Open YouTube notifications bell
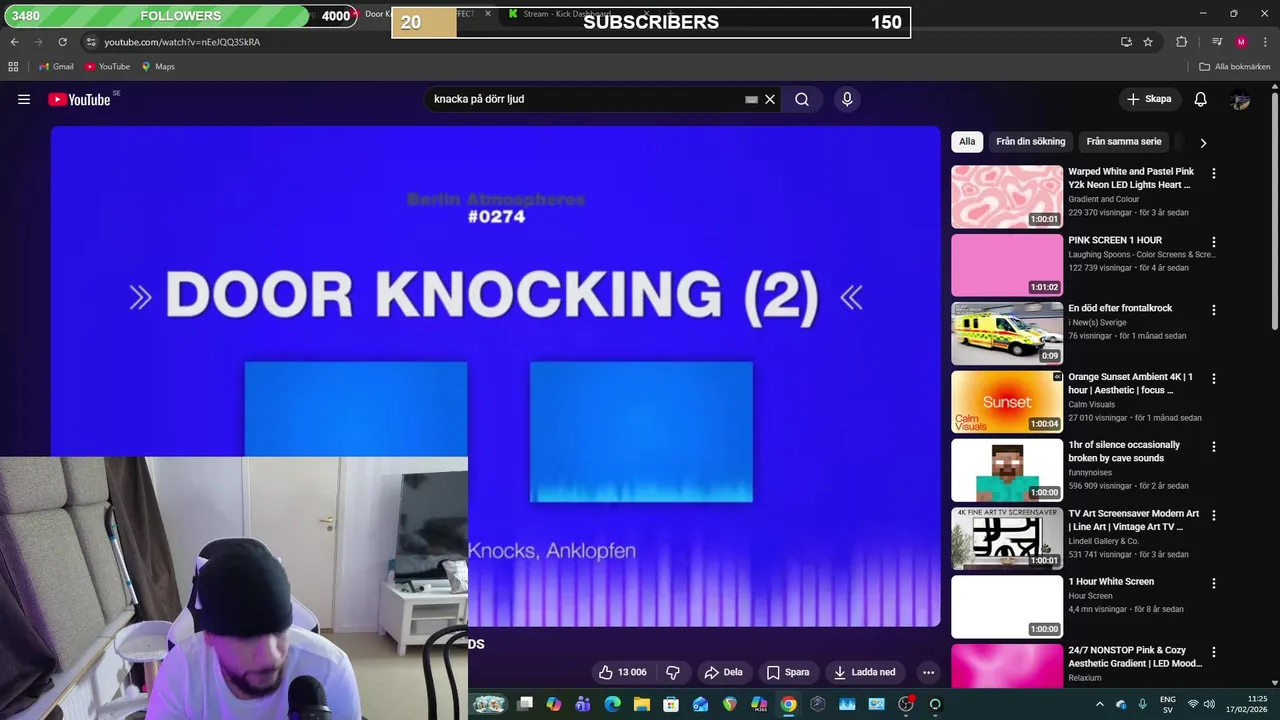Image resolution: width=1280 pixels, height=720 pixels. 1201,99
